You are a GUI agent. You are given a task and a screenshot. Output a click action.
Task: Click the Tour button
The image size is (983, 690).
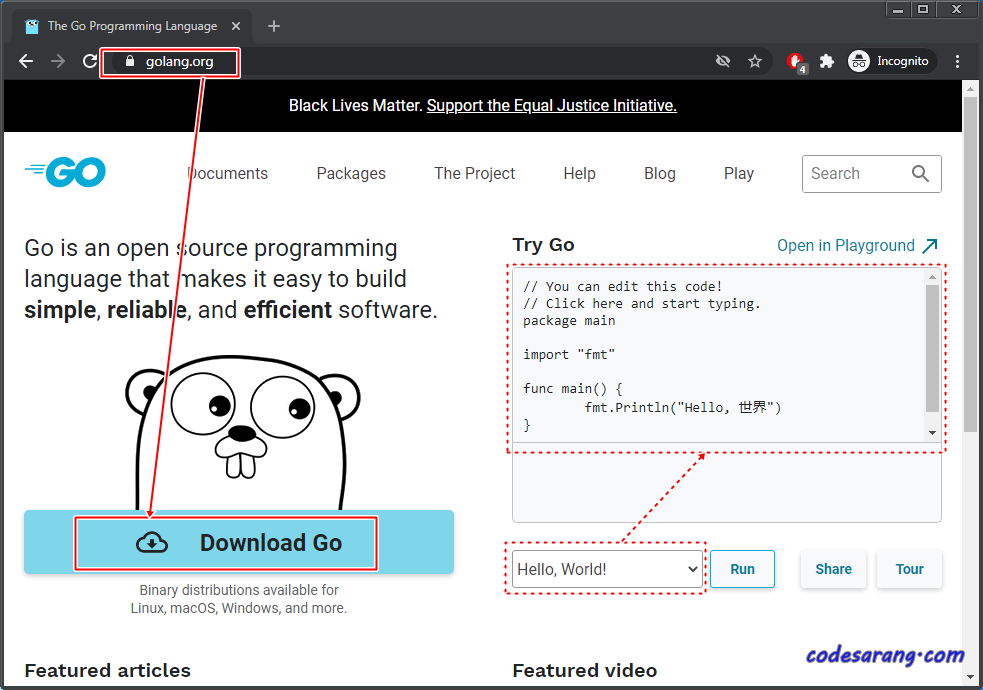coord(909,569)
